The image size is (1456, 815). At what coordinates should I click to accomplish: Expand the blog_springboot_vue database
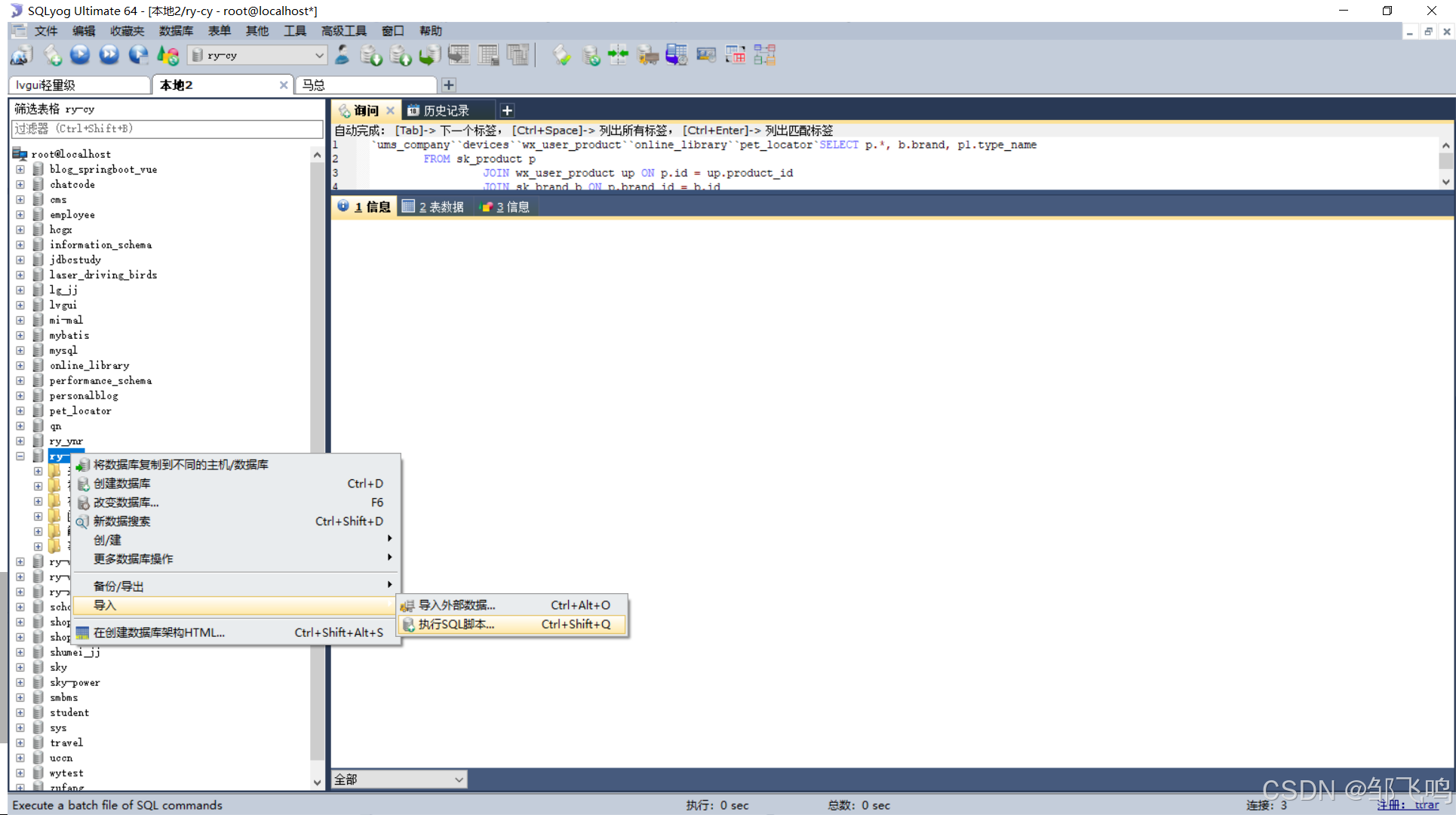click(x=20, y=169)
